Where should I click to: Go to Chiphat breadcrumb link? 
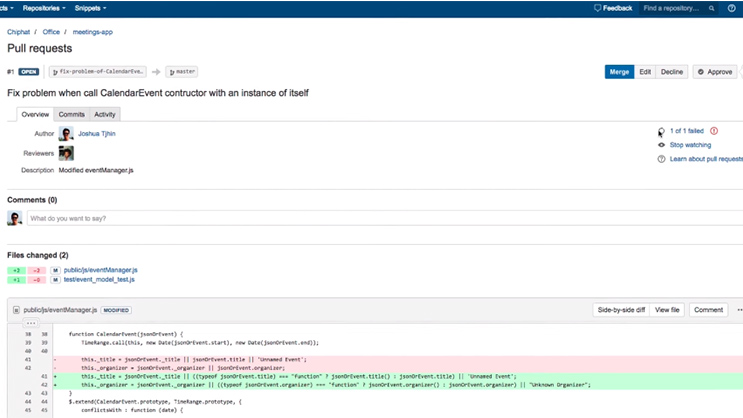point(18,32)
